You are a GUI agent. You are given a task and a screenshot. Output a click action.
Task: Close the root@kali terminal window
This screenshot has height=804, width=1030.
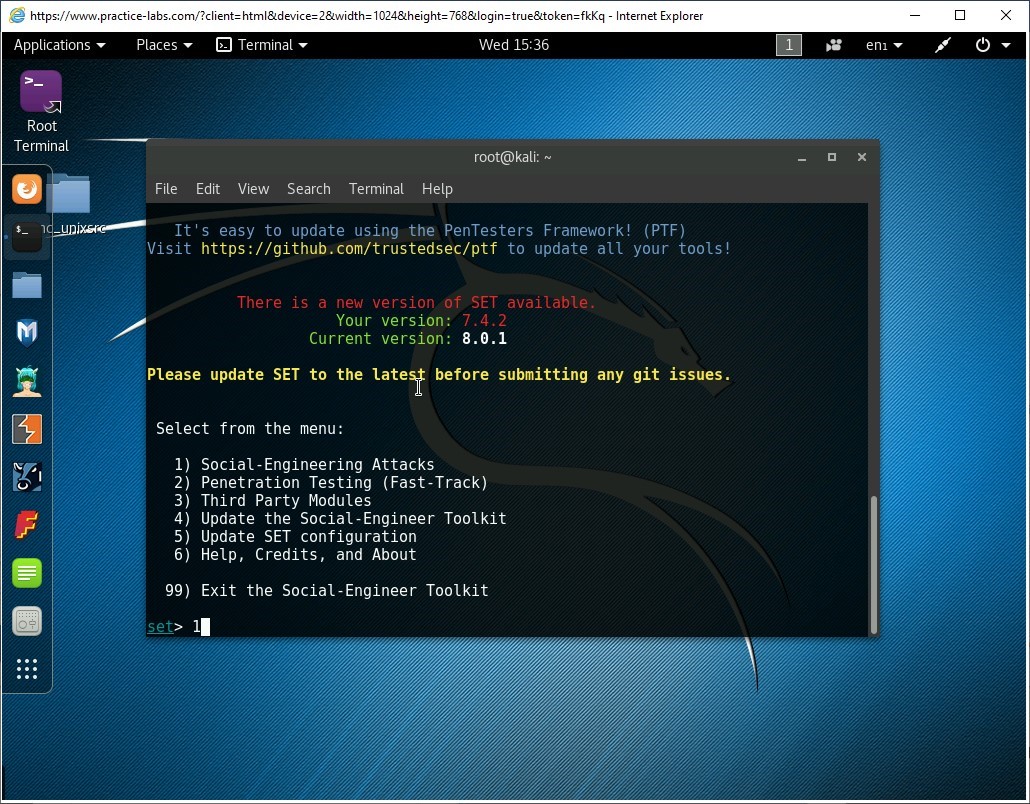click(862, 158)
